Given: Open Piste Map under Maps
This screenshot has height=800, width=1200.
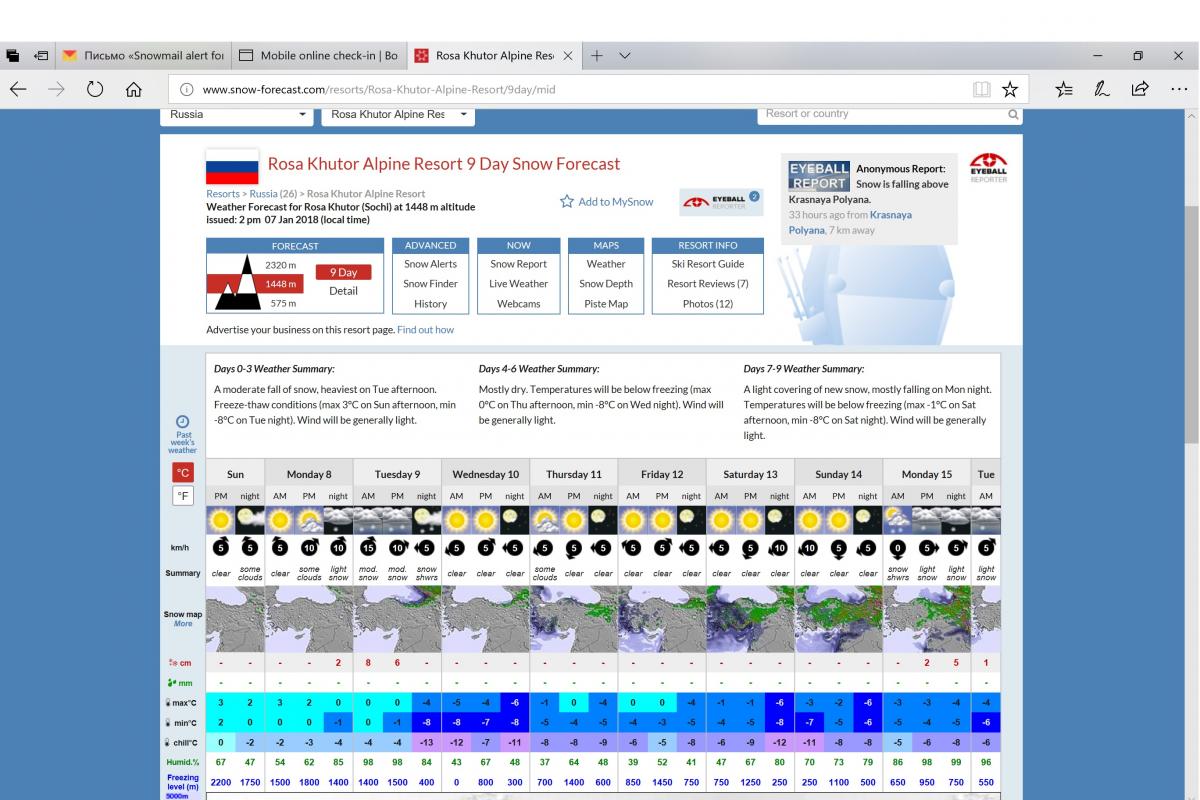Looking at the screenshot, I should click(x=606, y=304).
